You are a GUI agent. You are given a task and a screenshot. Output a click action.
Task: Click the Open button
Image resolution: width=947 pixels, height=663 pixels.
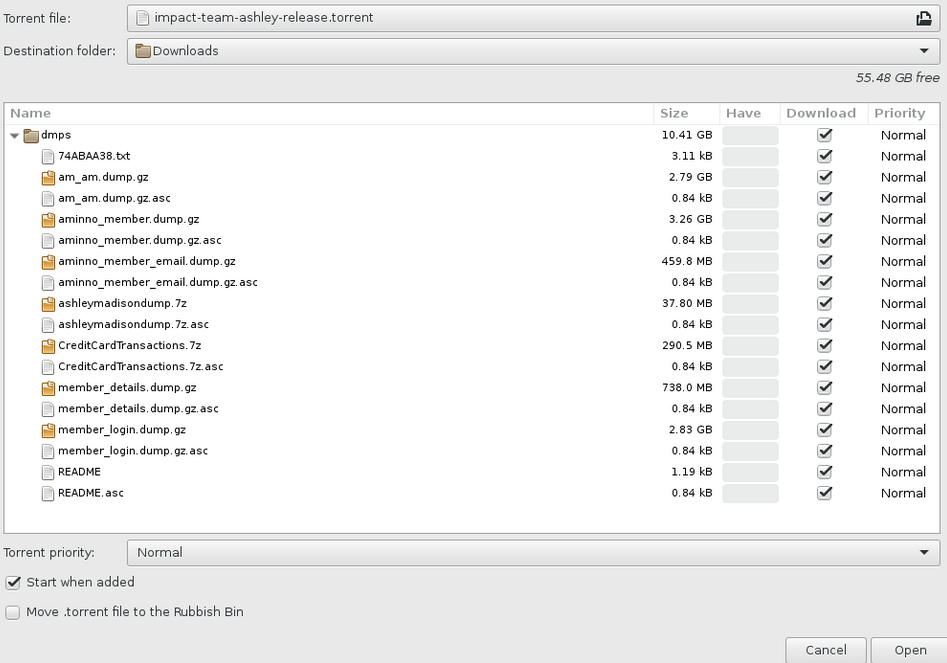tap(910, 650)
